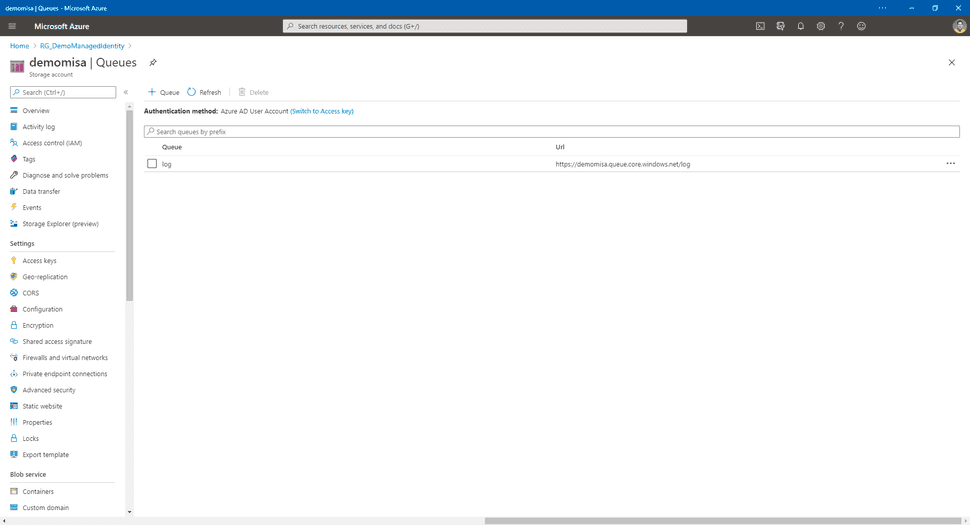Refresh the queues list
This screenshot has width=970, height=525.
coord(204,92)
